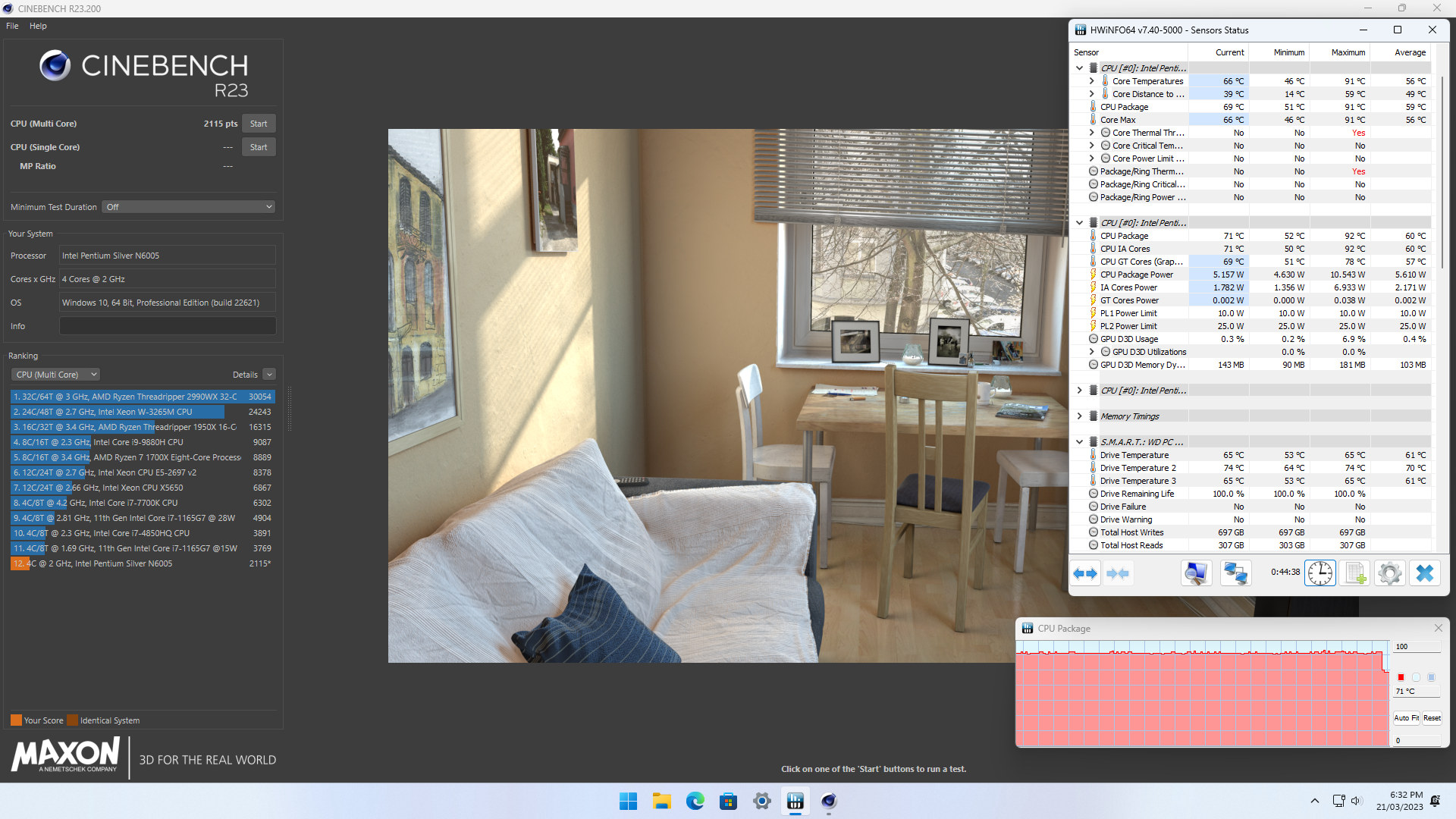Select the Total Host Writes sensor row

coord(1259,532)
